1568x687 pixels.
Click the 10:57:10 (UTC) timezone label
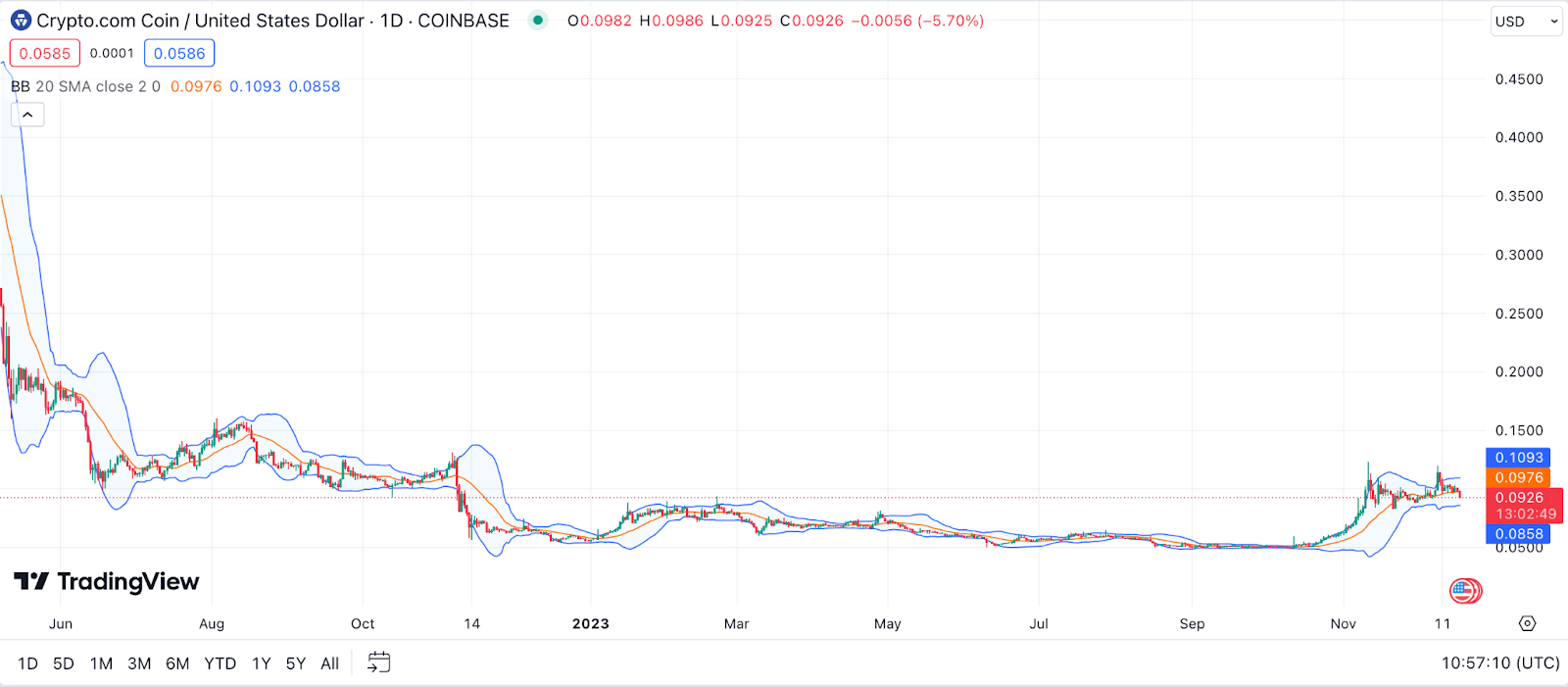[x=1500, y=663]
